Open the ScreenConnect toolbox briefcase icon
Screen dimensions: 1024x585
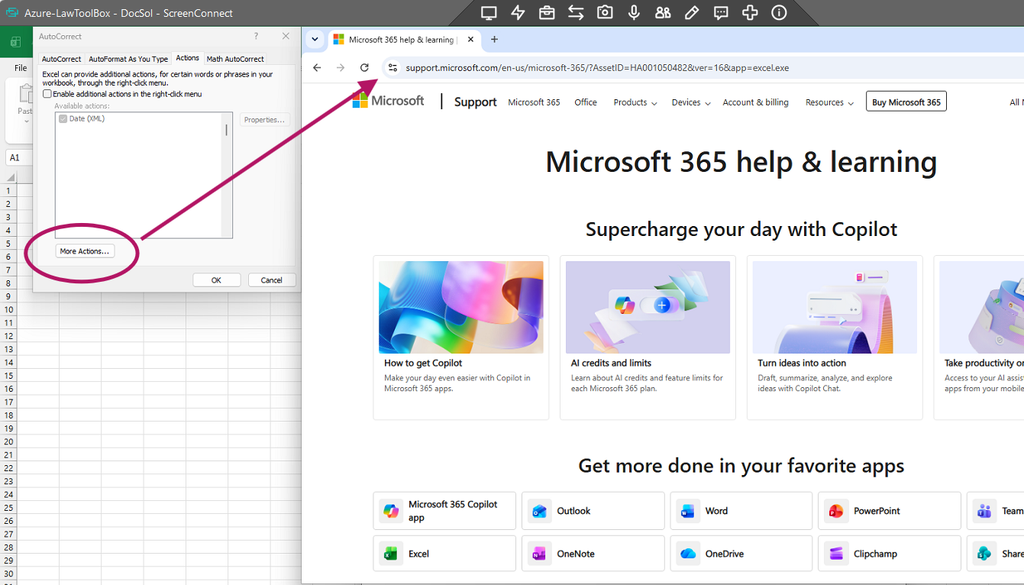pyautogui.click(x=547, y=12)
